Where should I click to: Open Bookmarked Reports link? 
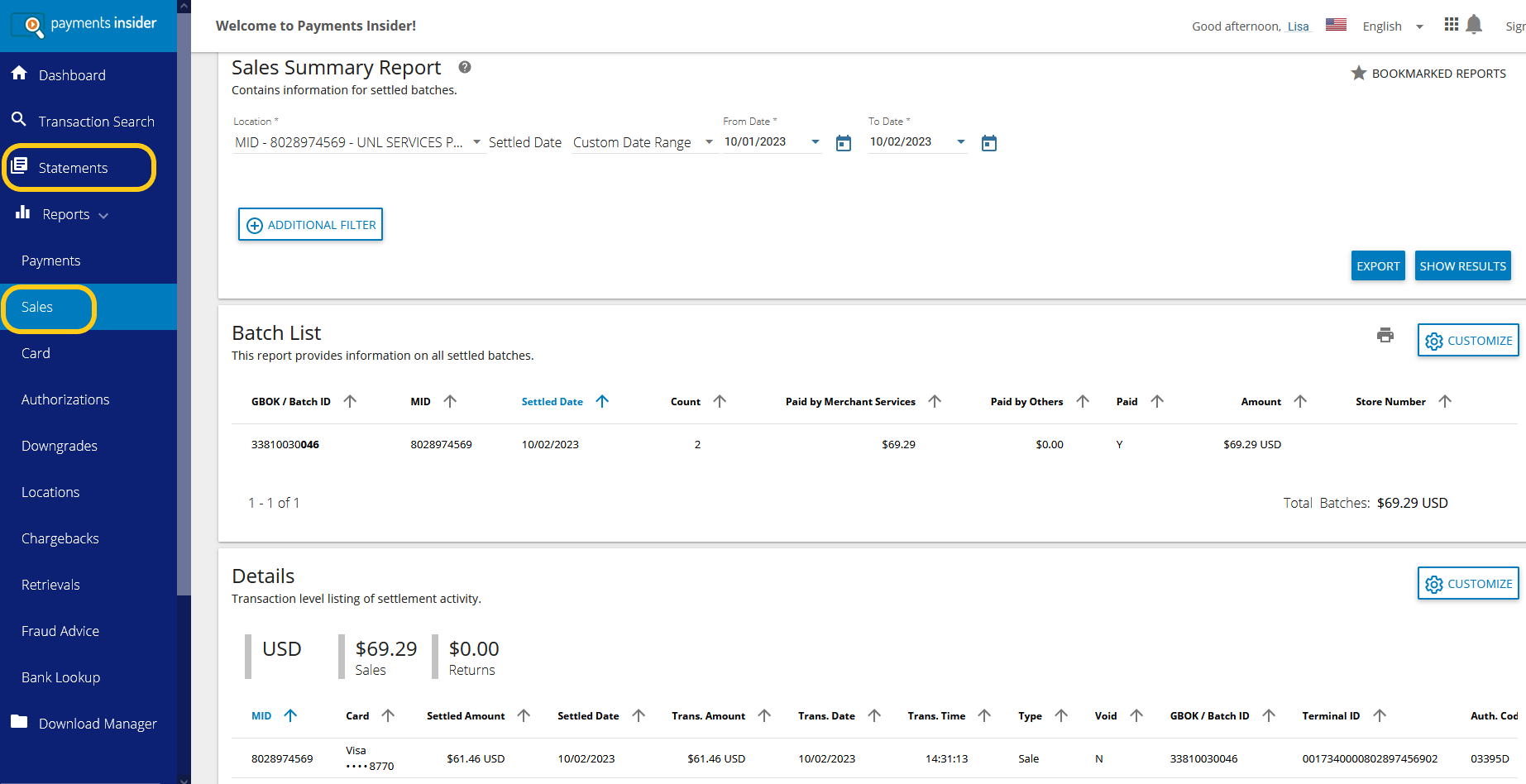pos(1438,74)
